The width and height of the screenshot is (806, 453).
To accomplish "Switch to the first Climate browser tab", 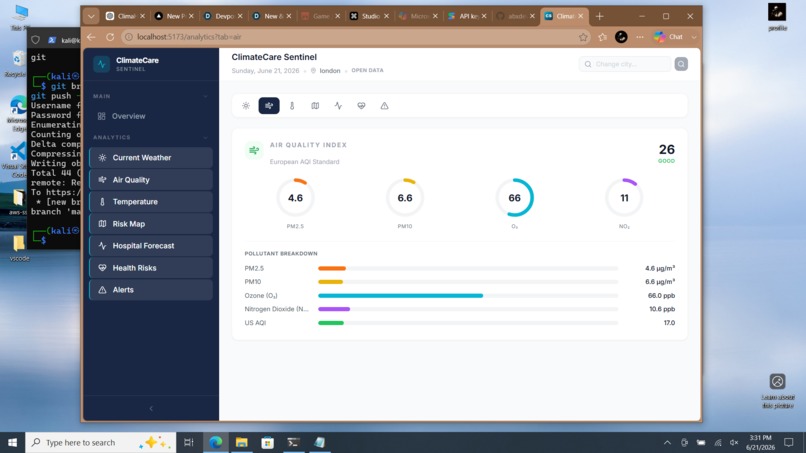I will tap(124, 16).
